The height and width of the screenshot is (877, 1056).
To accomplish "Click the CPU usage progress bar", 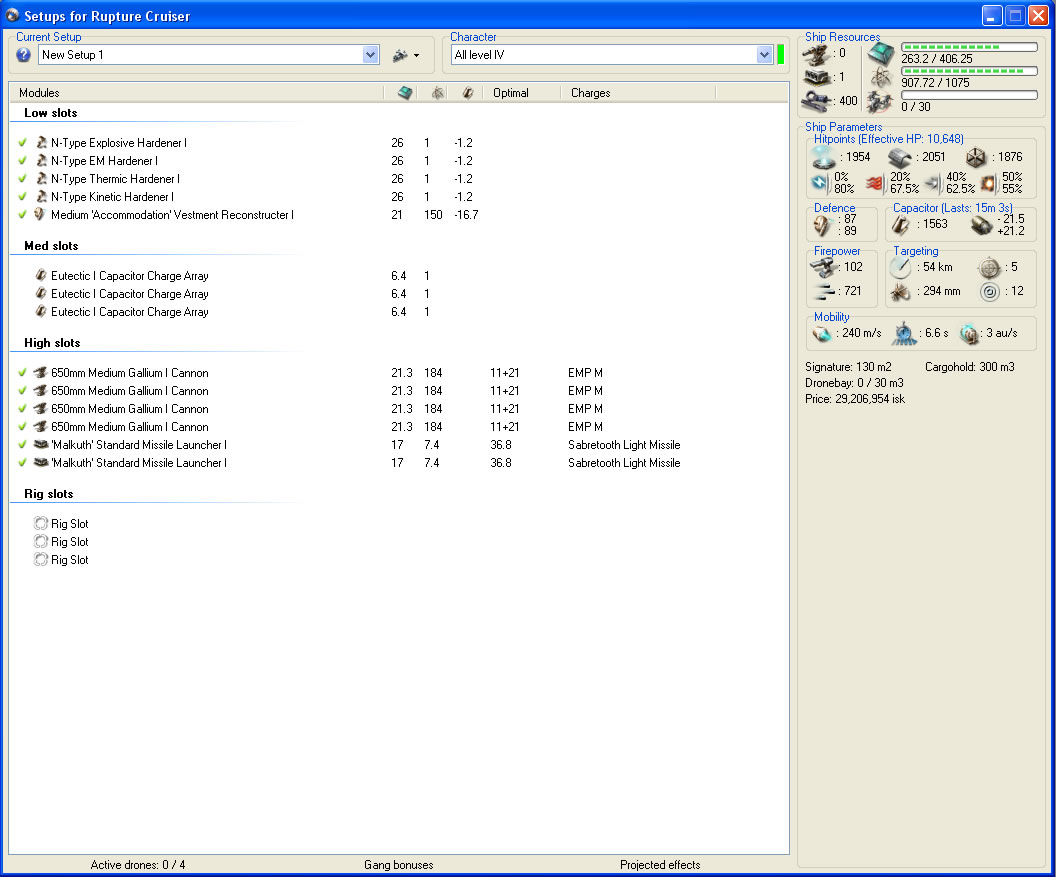I will (x=969, y=47).
